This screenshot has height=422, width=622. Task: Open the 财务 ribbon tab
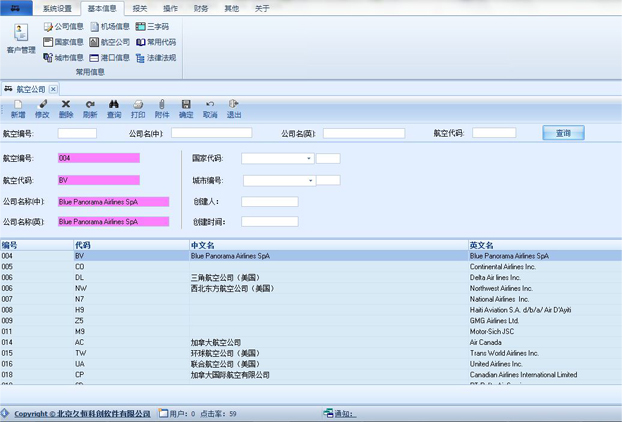(201, 7)
